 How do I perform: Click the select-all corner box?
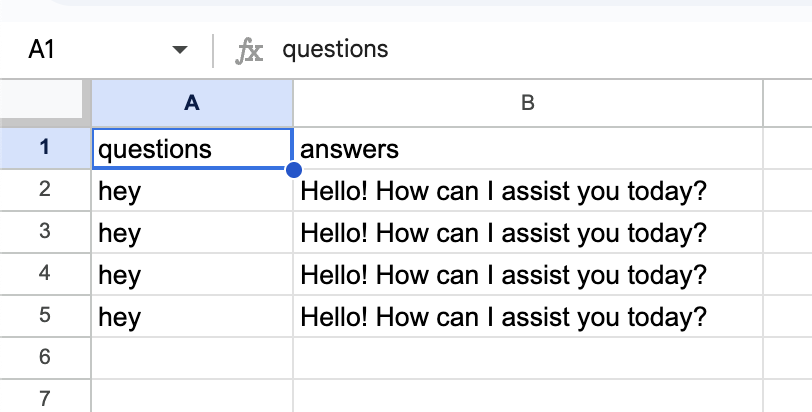(45, 102)
